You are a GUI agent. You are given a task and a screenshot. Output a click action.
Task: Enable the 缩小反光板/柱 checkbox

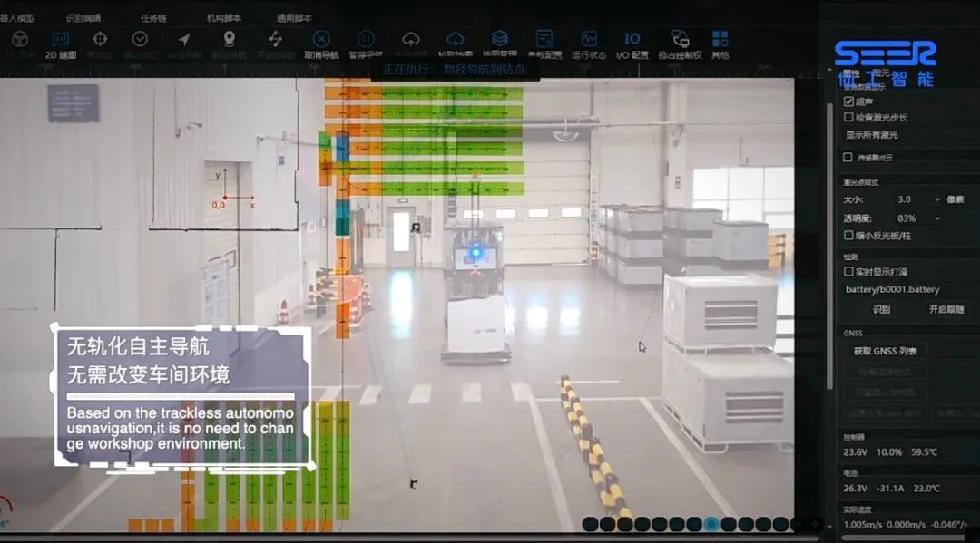(x=849, y=235)
